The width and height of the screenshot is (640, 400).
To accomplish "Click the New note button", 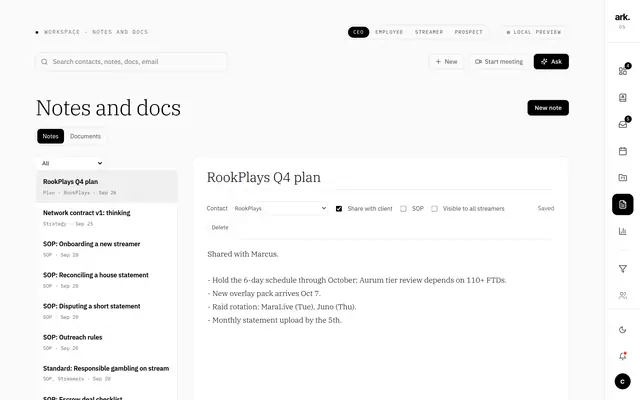I will click(x=548, y=108).
